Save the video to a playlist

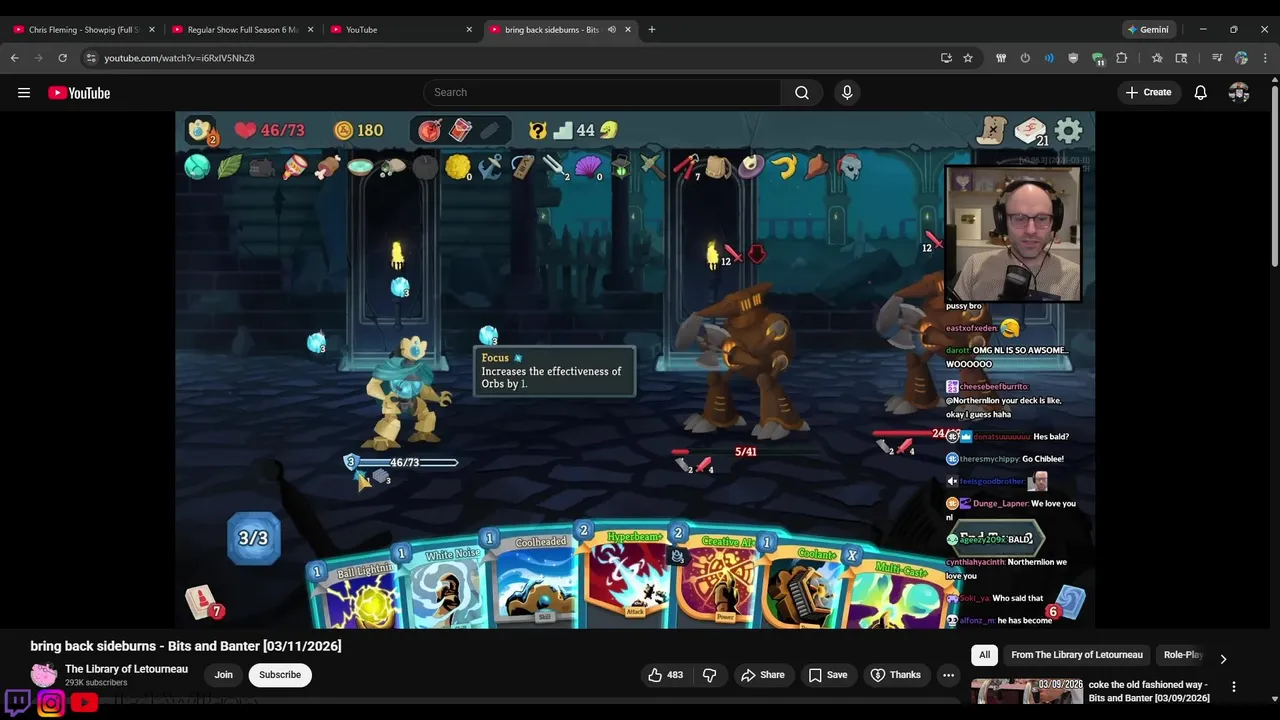828,675
